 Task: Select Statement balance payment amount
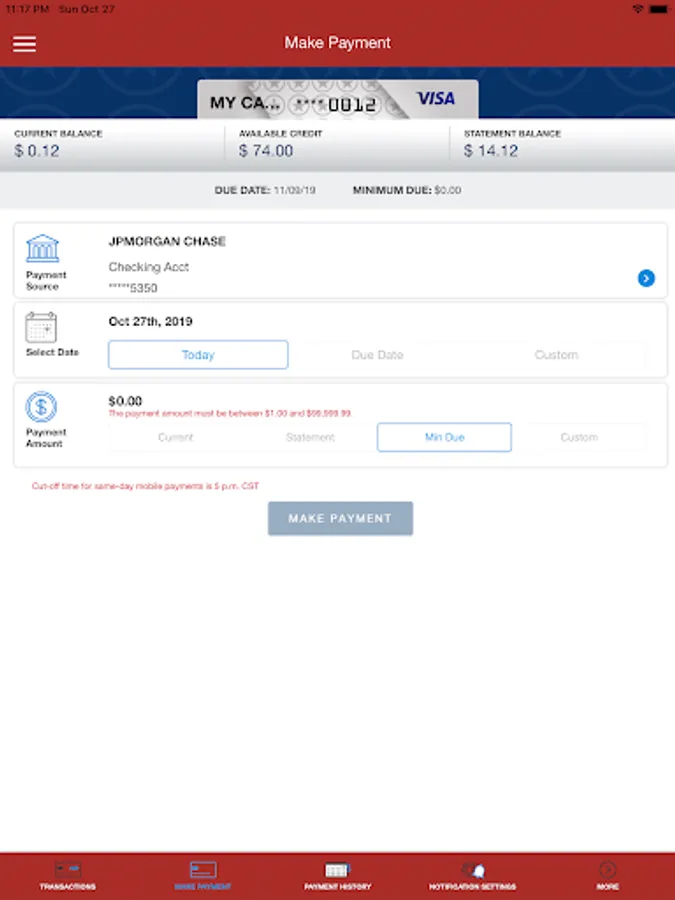310,437
